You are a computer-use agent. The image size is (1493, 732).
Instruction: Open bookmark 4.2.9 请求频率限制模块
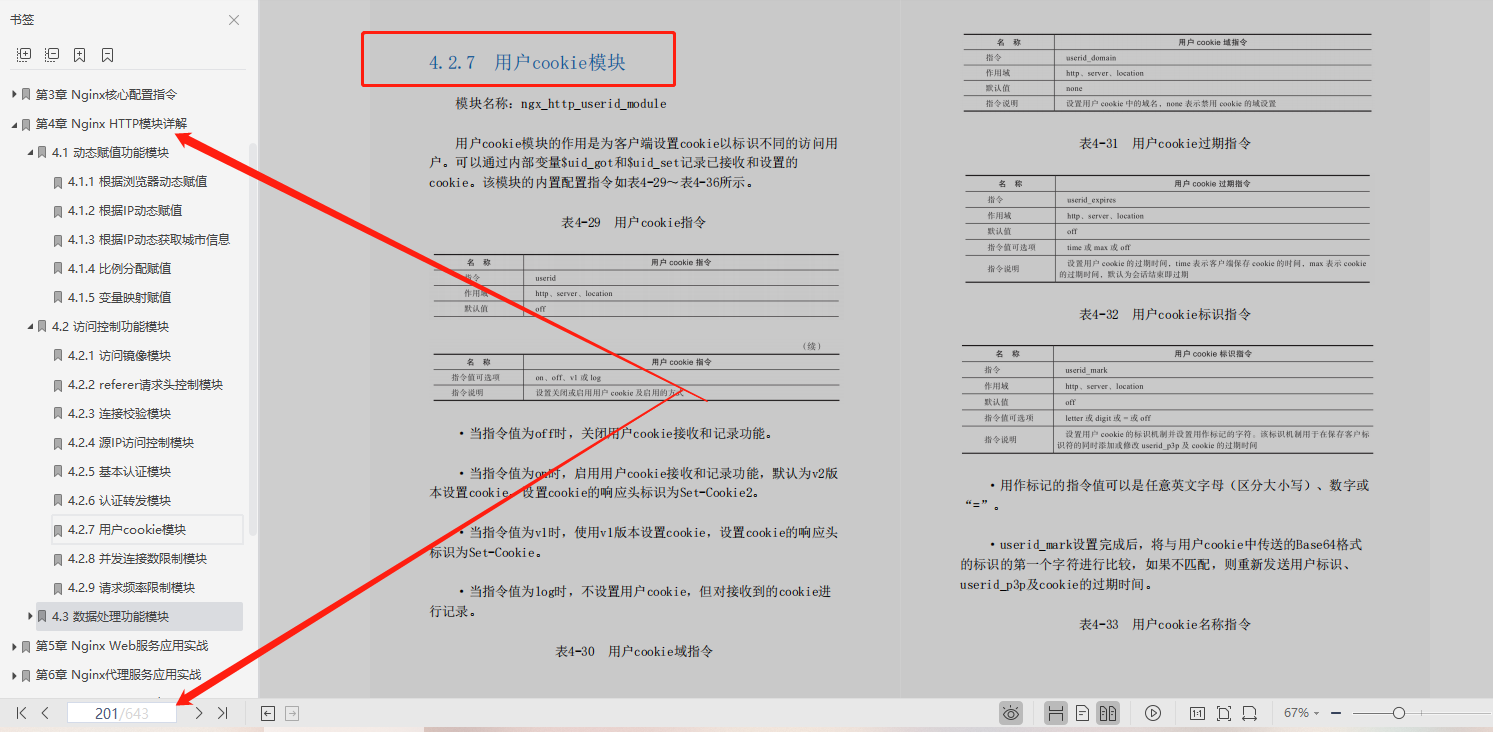(131, 587)
